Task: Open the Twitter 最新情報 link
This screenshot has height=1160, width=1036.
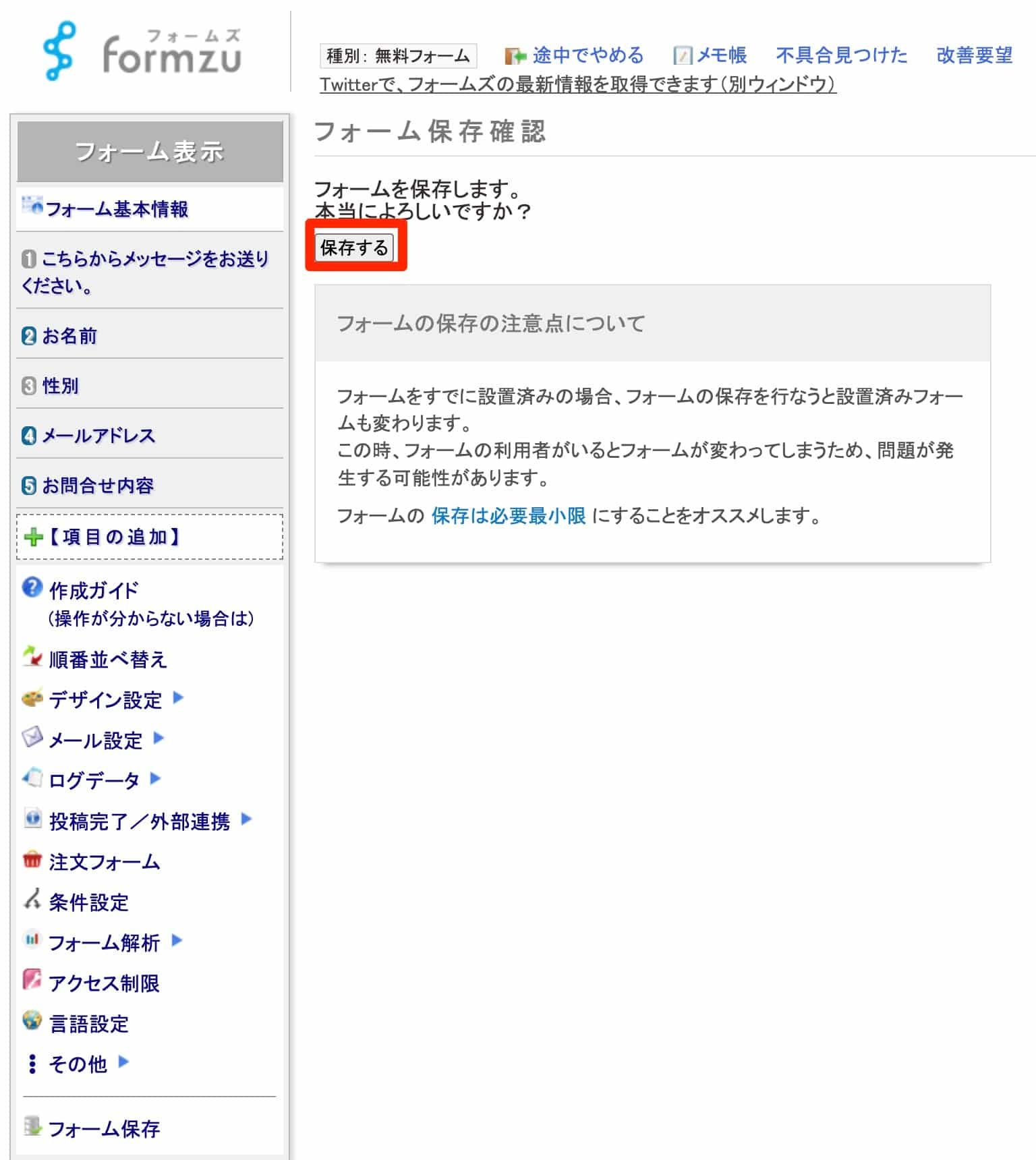Action: click(578, 84)
